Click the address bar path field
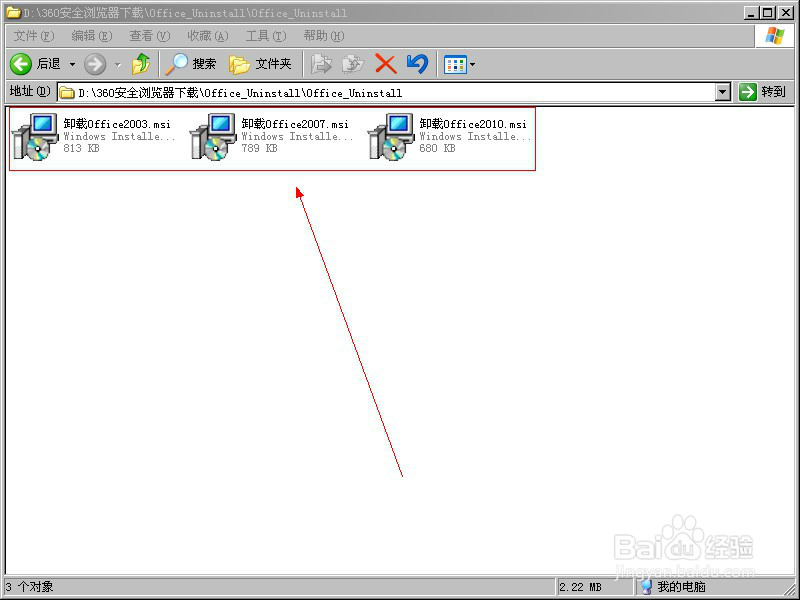800x600 pixels. point(387,92)
